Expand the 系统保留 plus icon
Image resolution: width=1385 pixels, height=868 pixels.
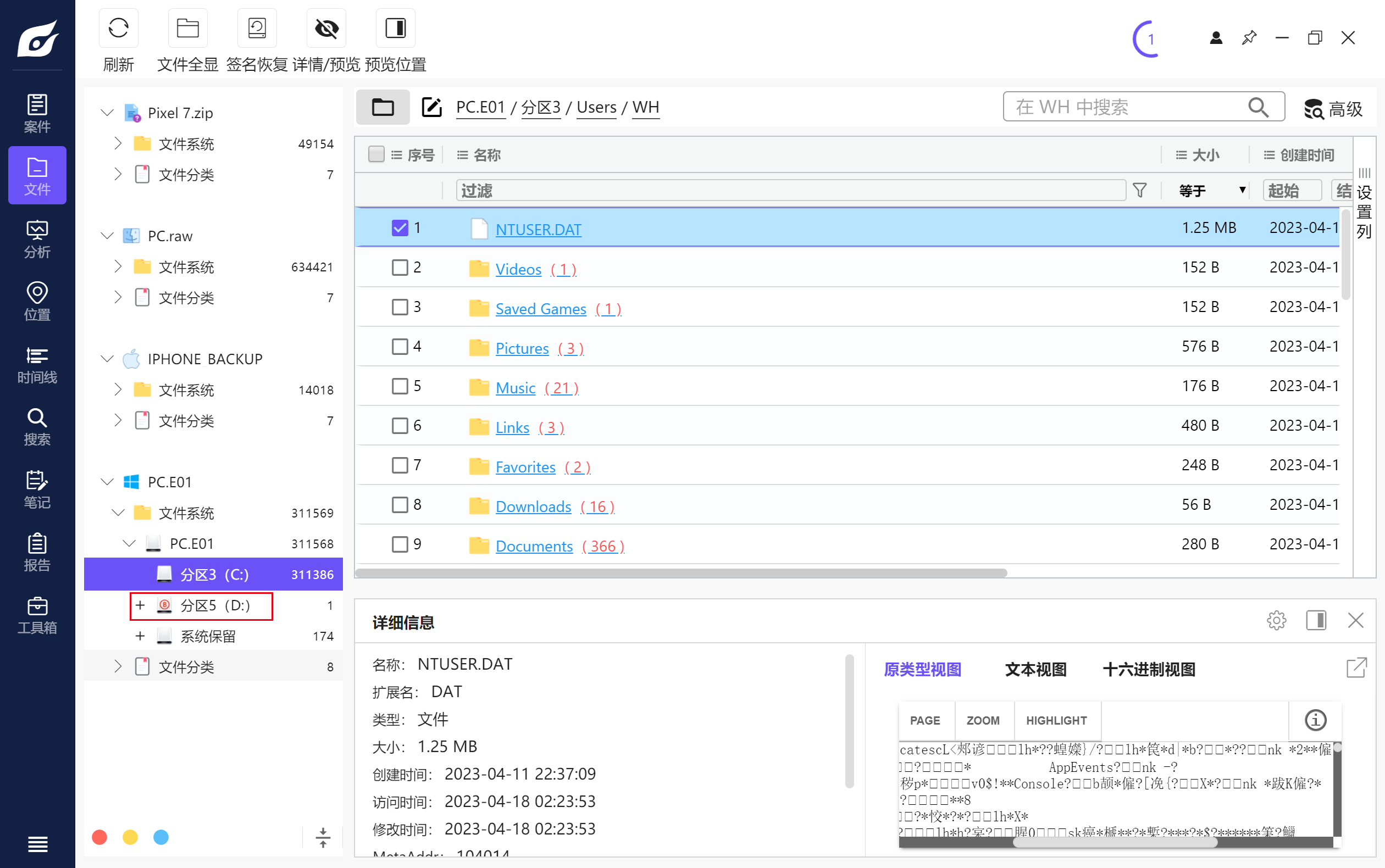(140, 636)
